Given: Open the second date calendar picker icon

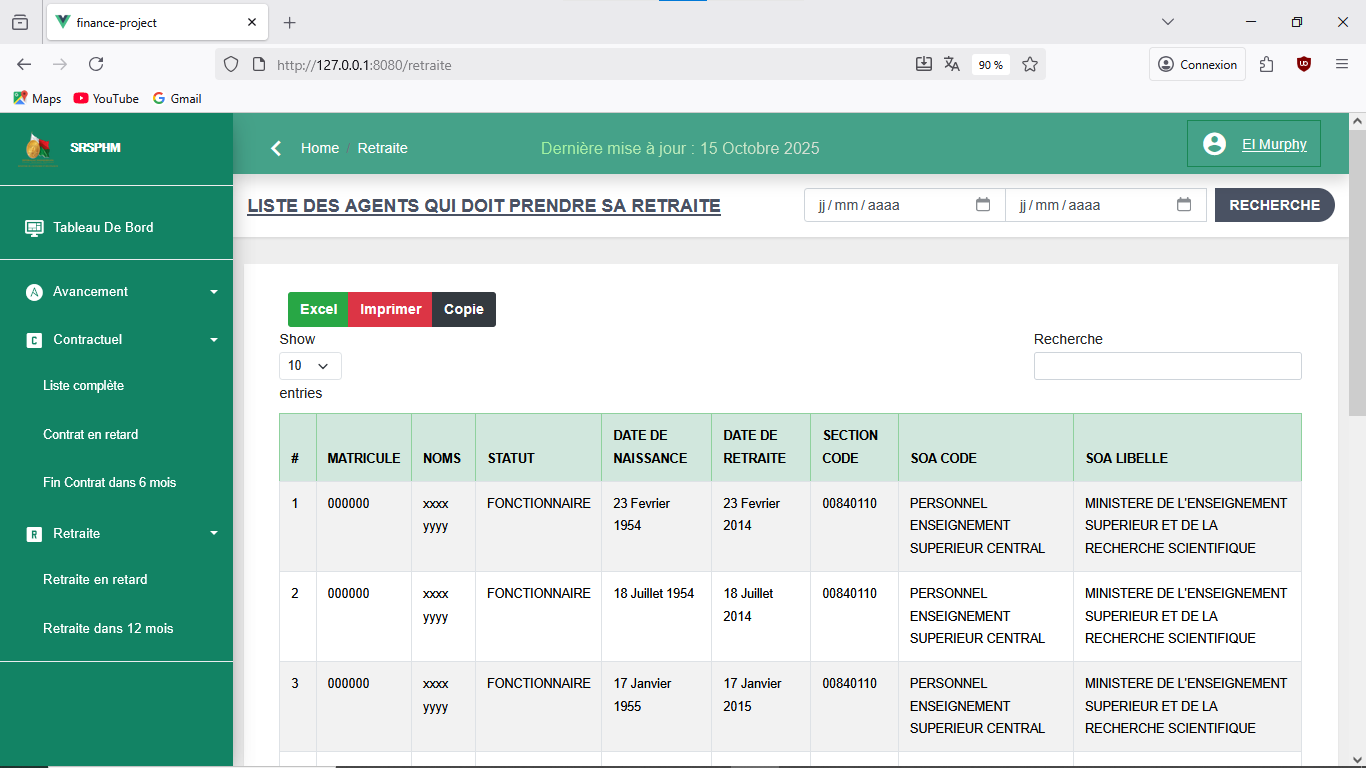Looking at the screenshot, I should pos(1184,205).
